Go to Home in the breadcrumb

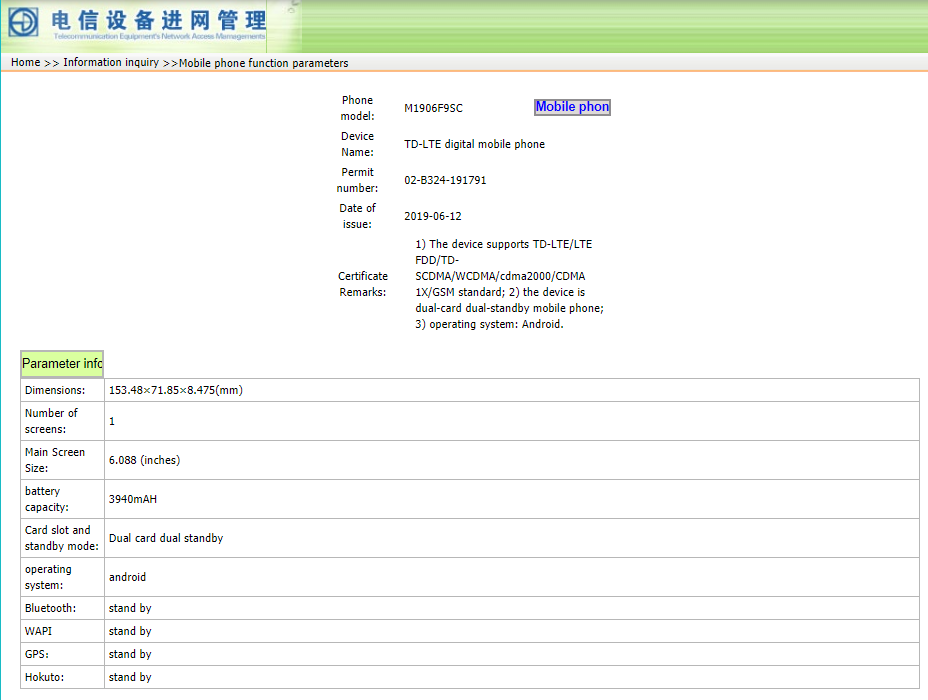26,63
